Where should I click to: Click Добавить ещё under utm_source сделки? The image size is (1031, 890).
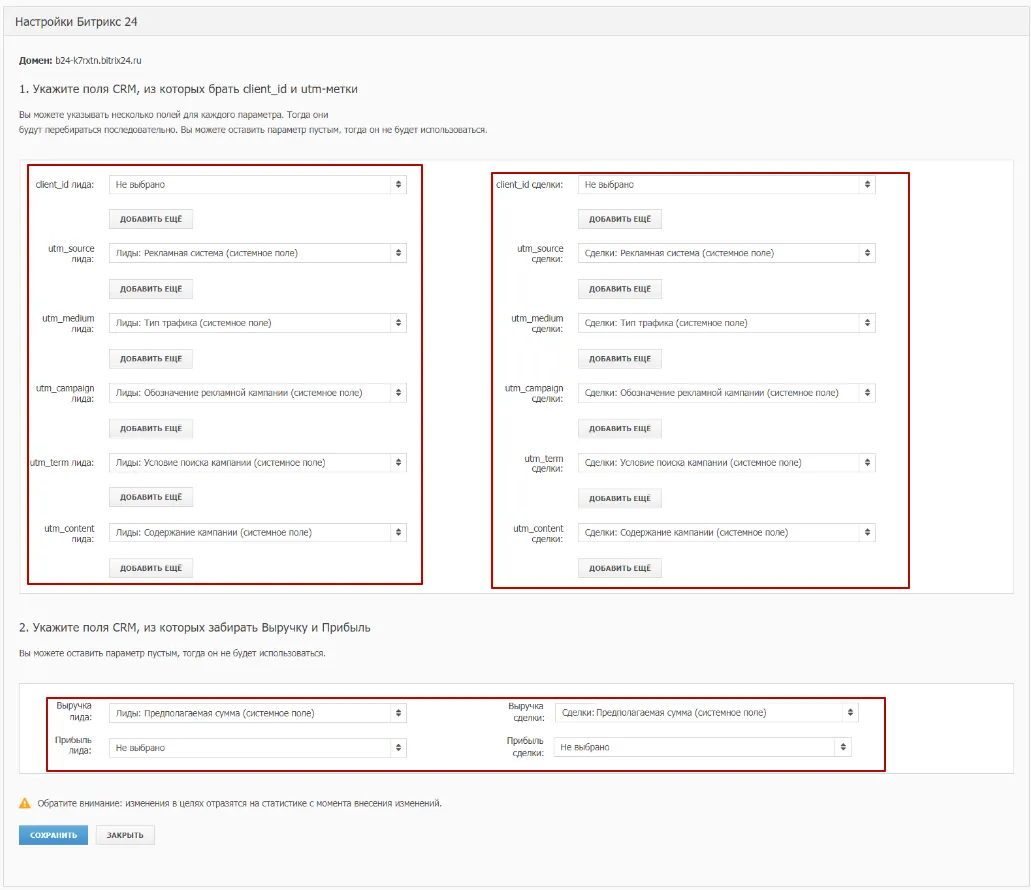click(620, 289)
